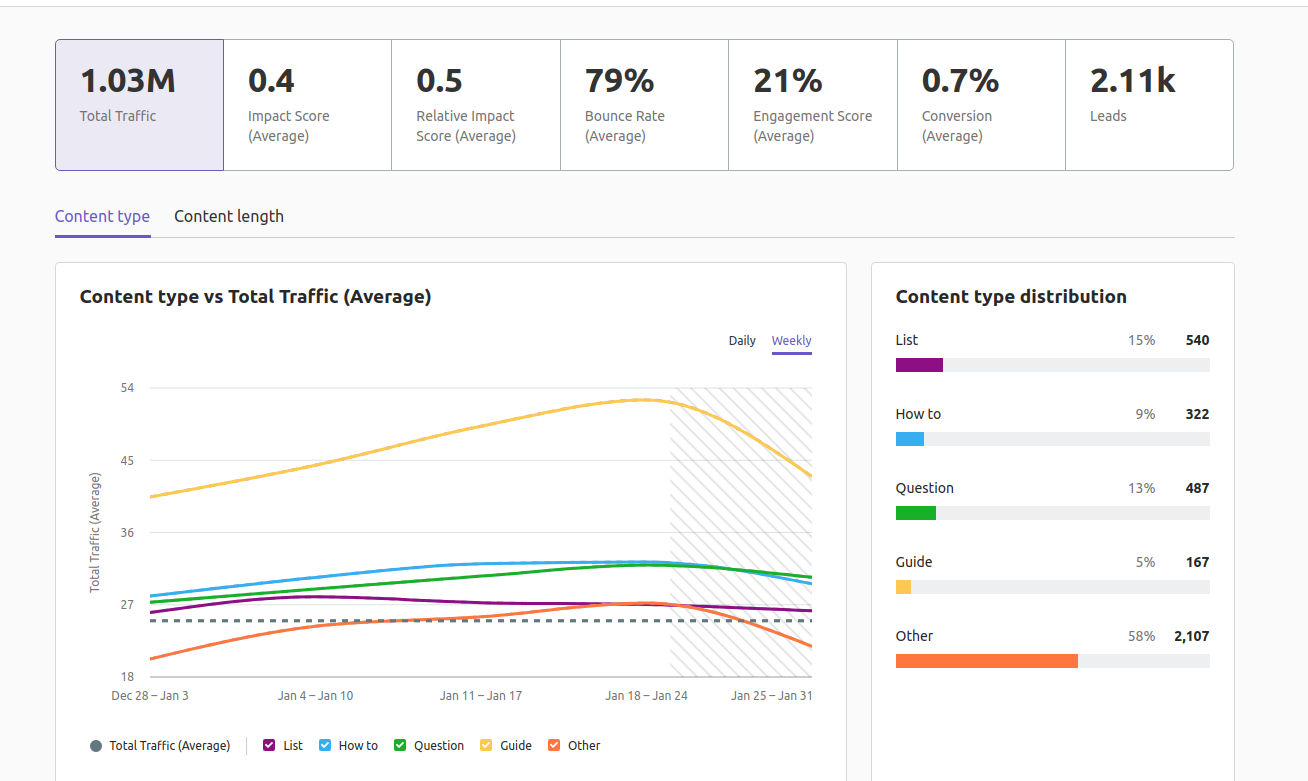
Task: Pick the Conversion (Average) card
Action: pyautogui.click(x=980, y=105)
